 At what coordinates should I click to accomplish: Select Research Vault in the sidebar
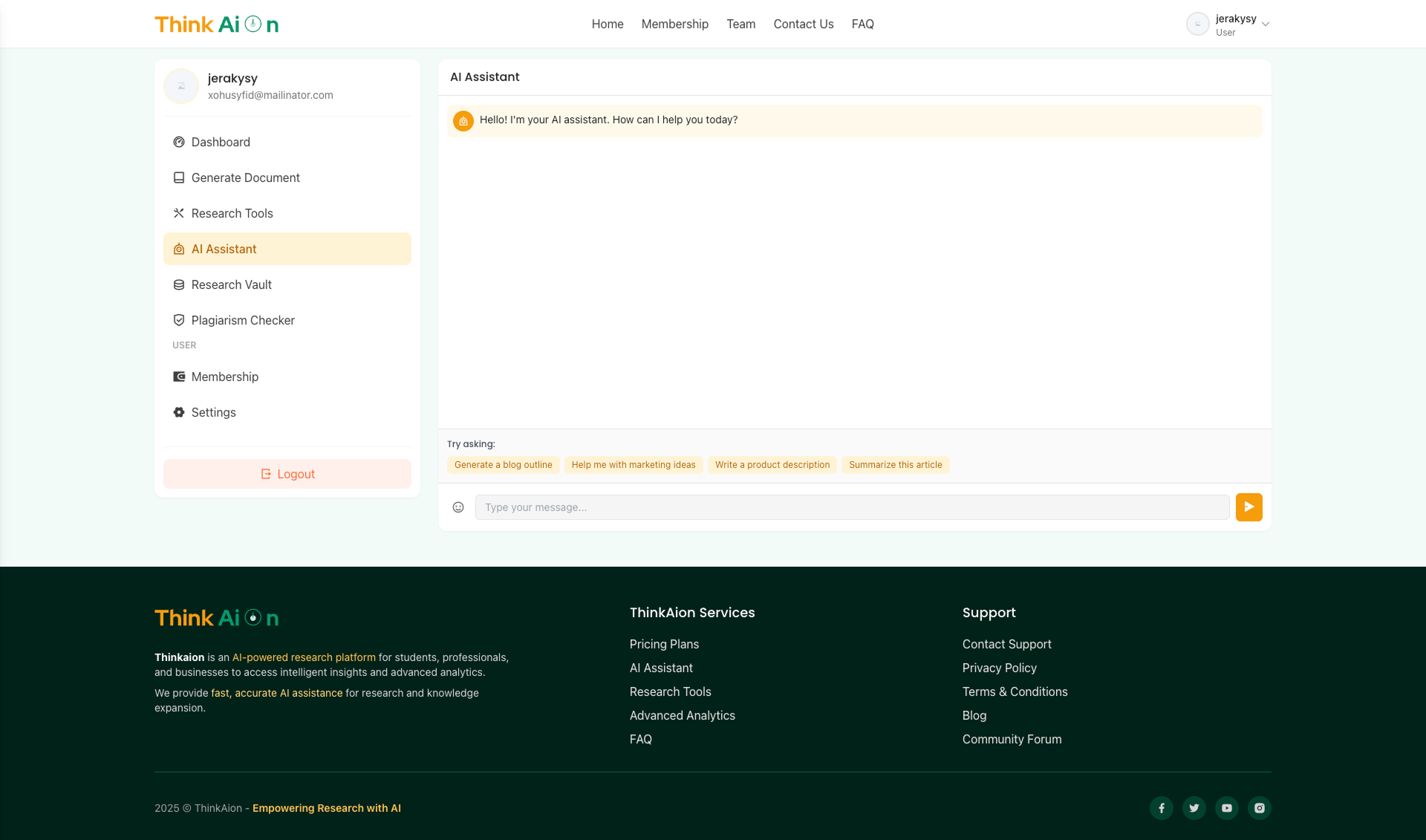231,284
